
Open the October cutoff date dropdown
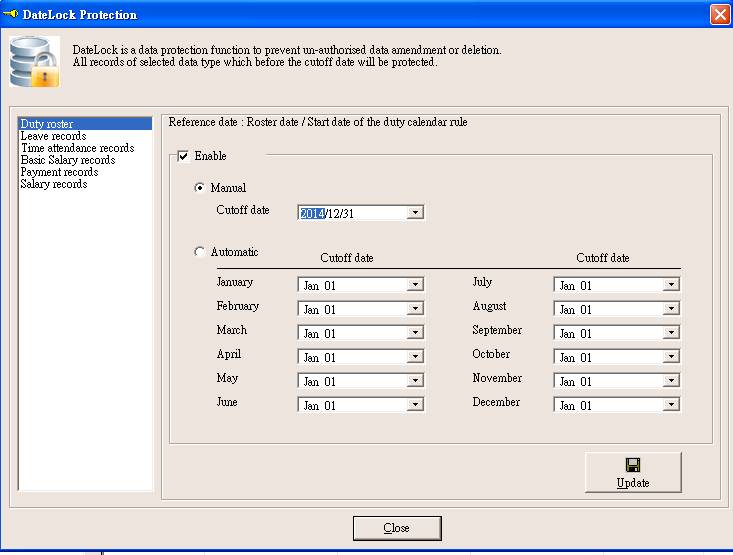[x=671, y=356]
